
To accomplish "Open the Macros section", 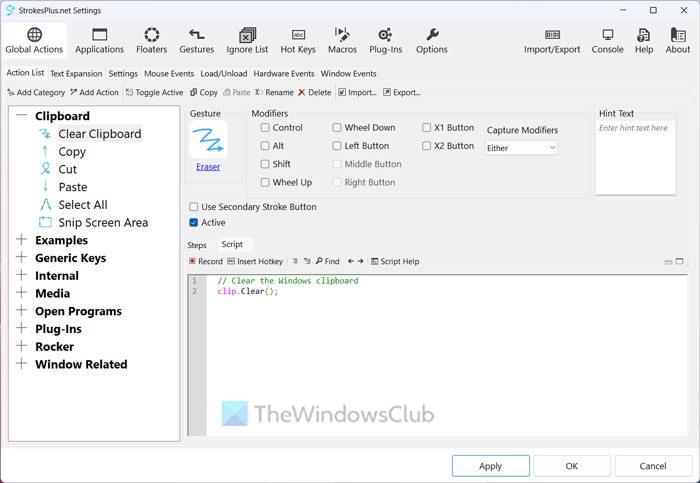I will click(x=342, y=41).
